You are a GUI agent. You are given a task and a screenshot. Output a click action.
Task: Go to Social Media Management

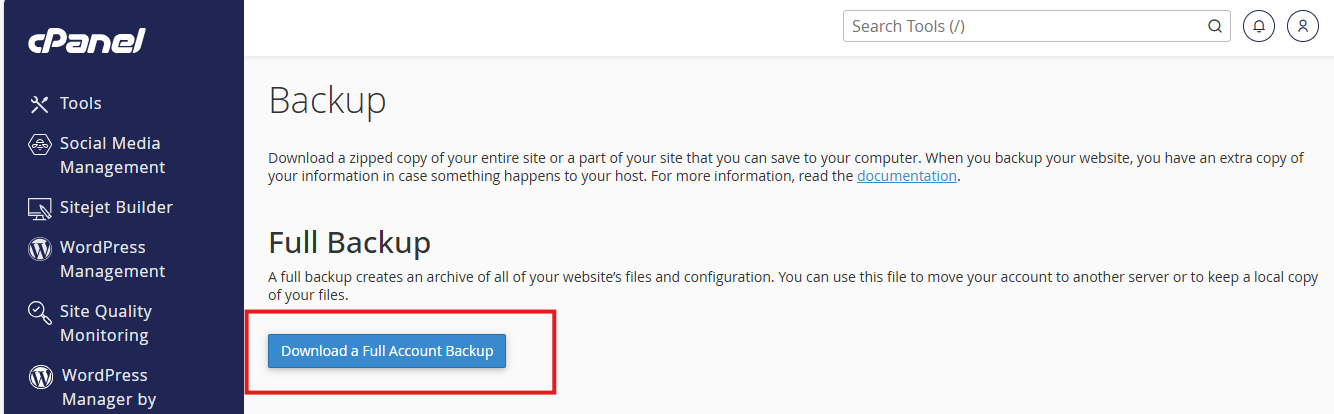point(112,156)
